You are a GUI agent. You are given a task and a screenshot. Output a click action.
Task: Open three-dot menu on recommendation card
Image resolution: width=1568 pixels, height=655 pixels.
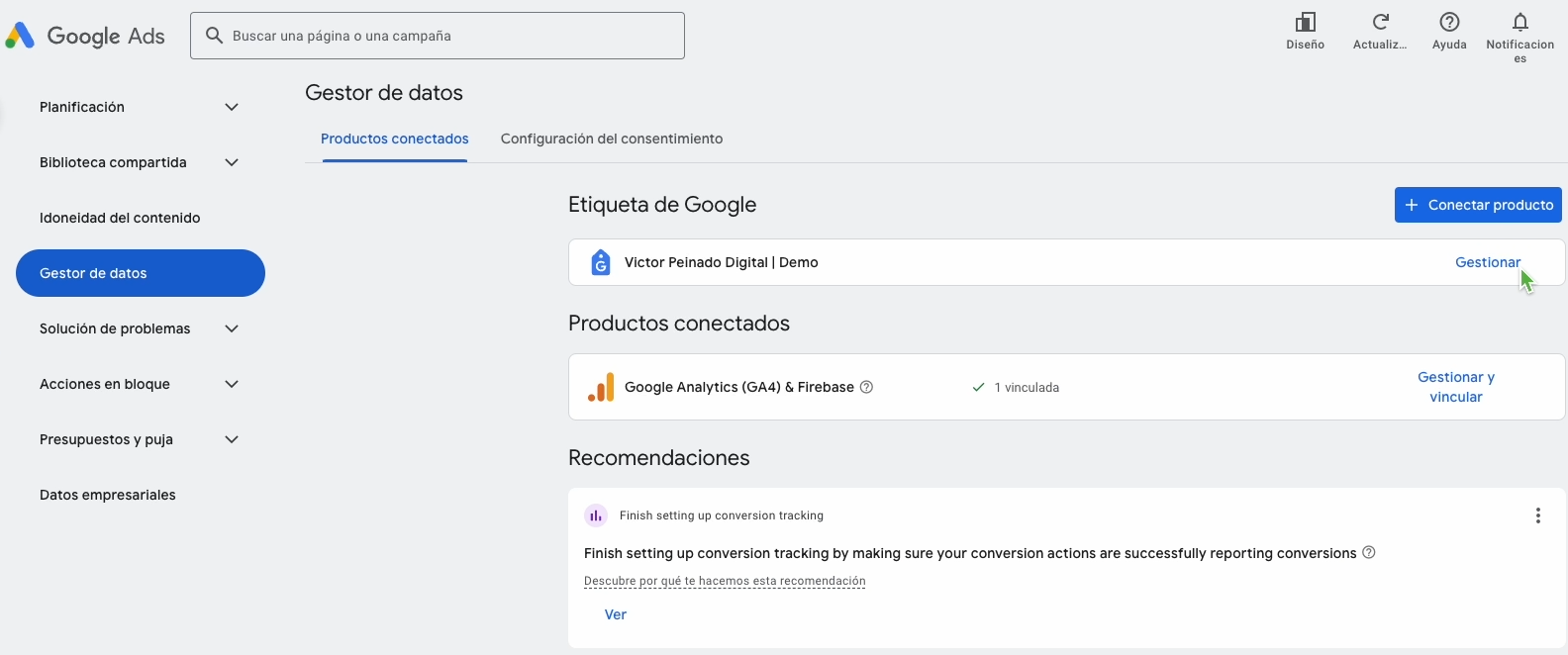(1537, 515)
